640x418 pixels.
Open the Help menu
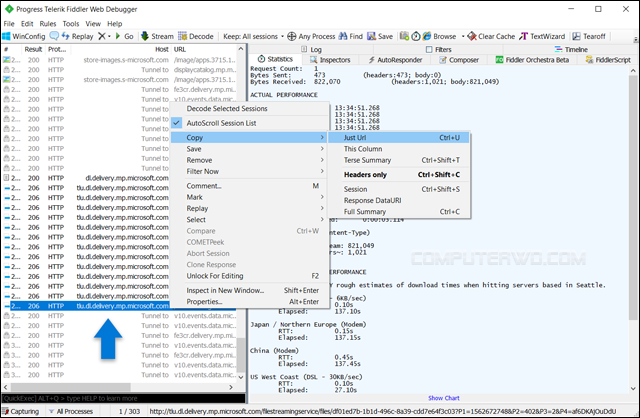pyautogui.click(x=114, y=24)
